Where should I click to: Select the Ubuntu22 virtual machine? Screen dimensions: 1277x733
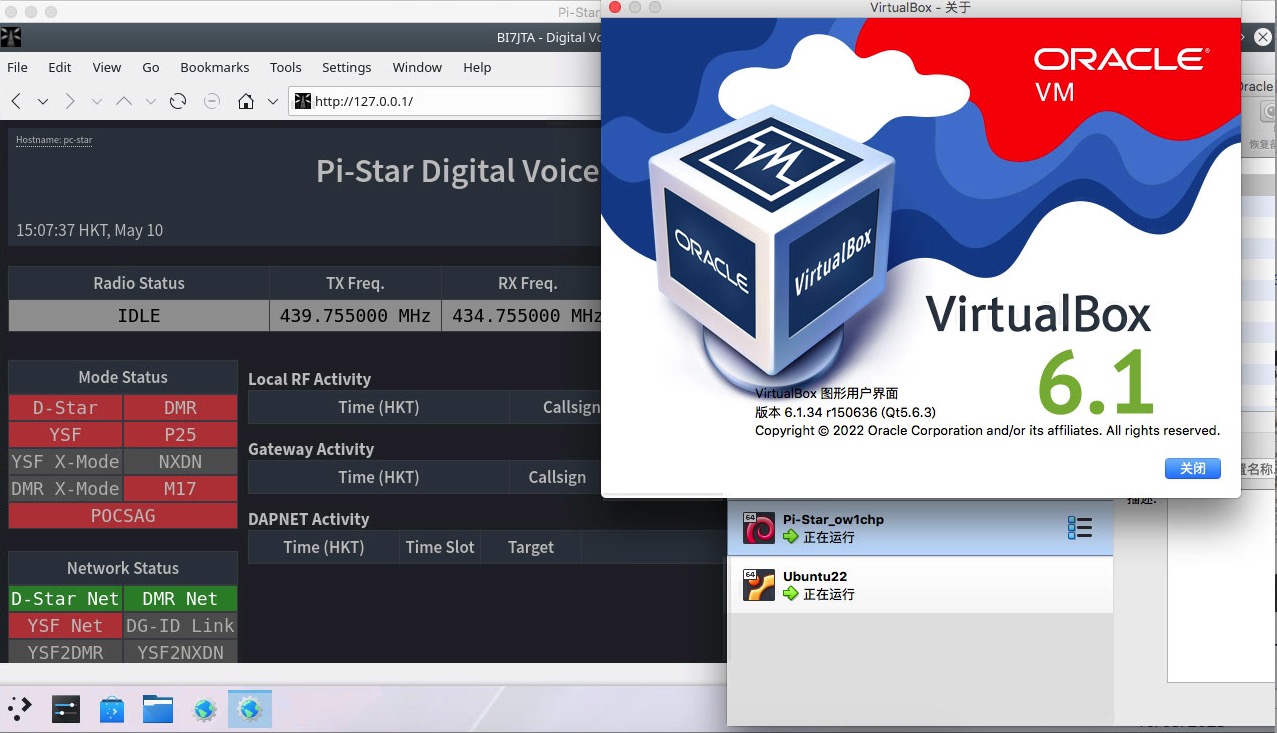point(920,585)
